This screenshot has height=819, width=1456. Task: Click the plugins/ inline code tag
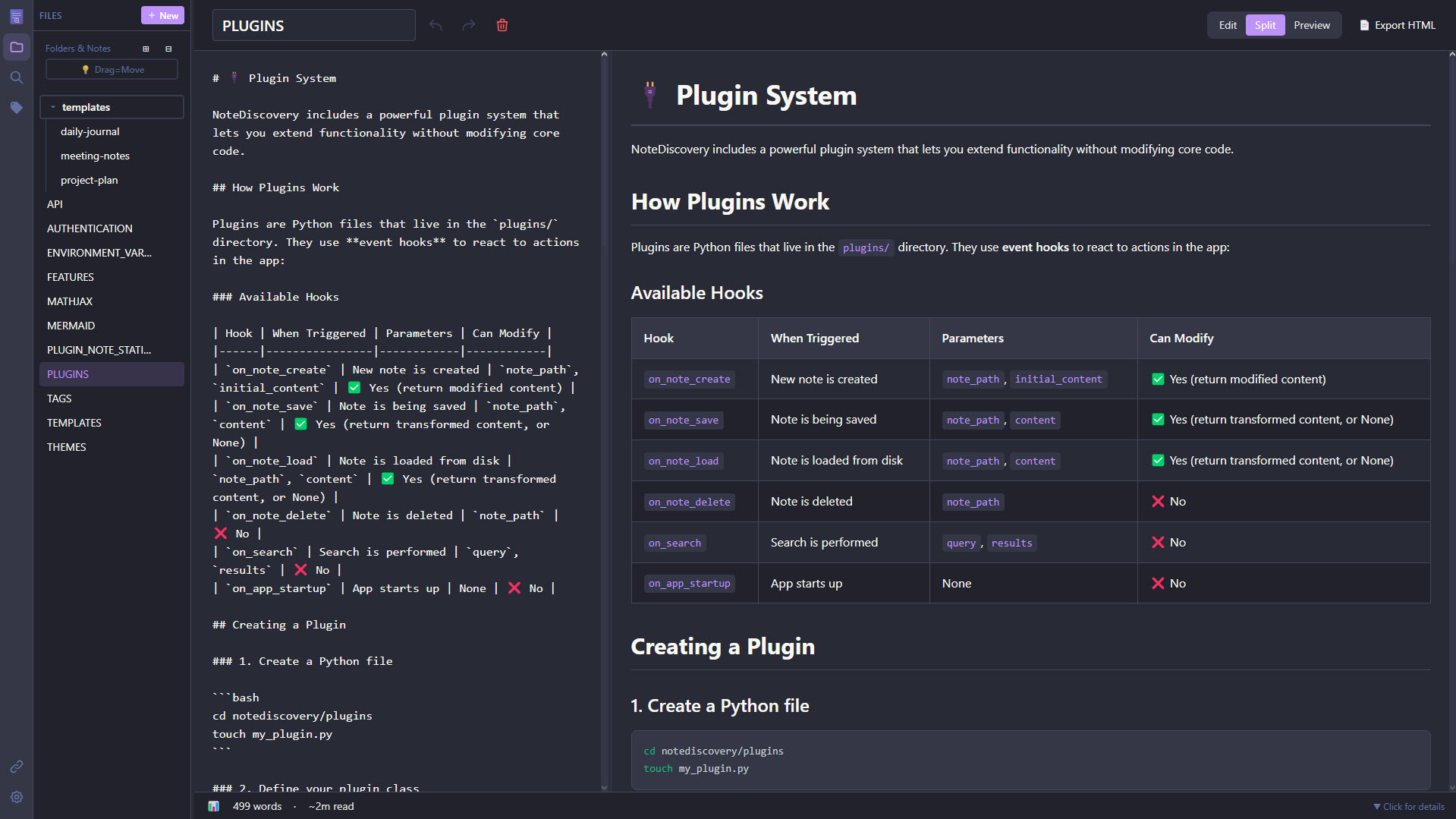point(866,248)
